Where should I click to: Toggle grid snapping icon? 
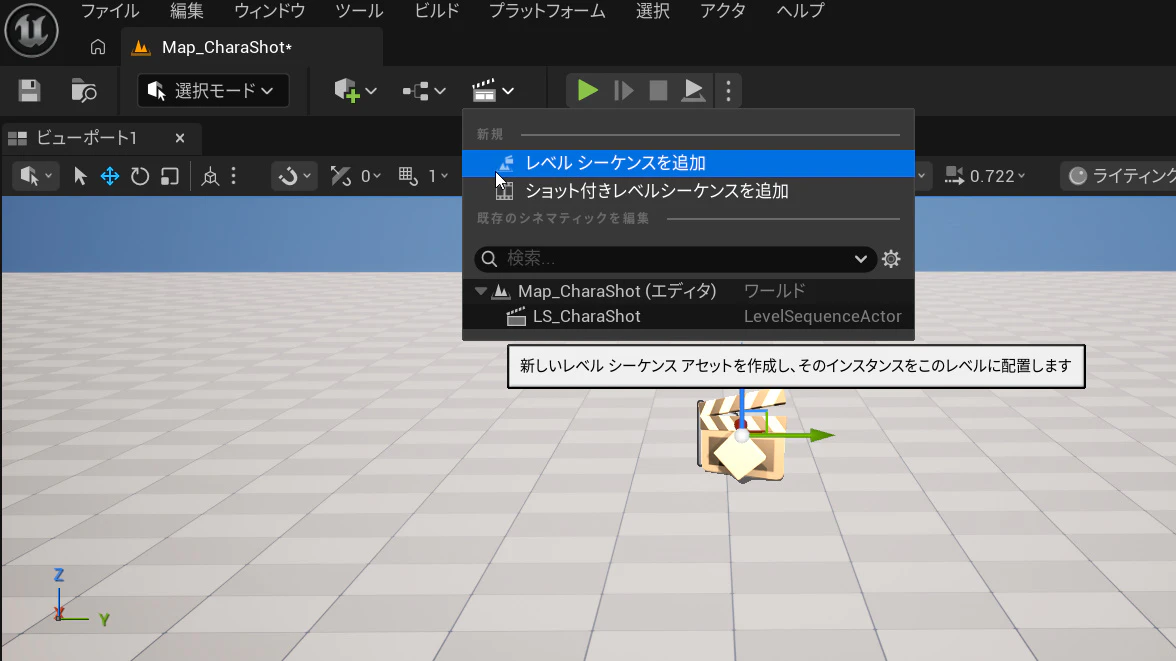tap(408, 176)
